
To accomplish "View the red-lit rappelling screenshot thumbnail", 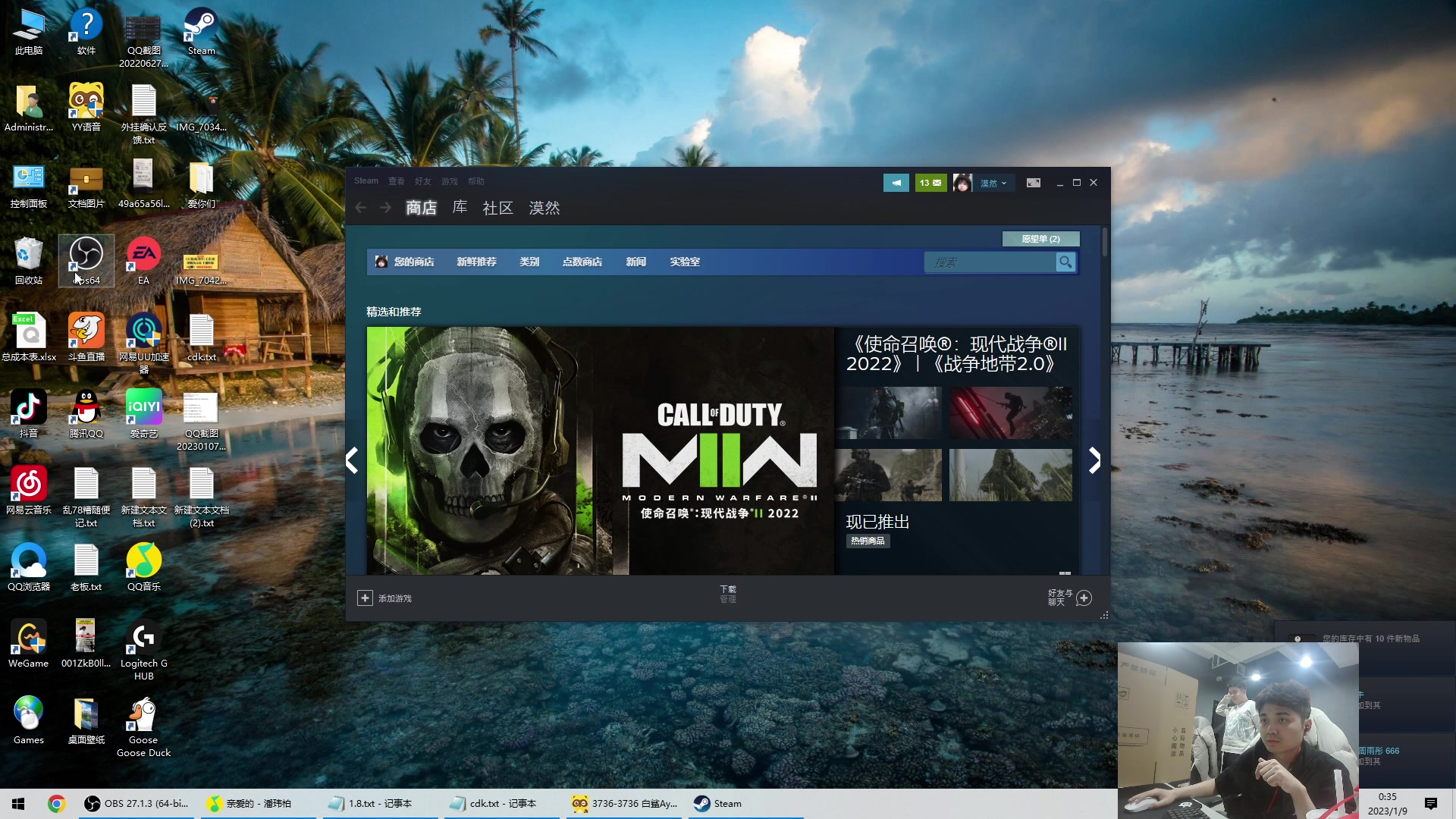I will (1011, 413).
